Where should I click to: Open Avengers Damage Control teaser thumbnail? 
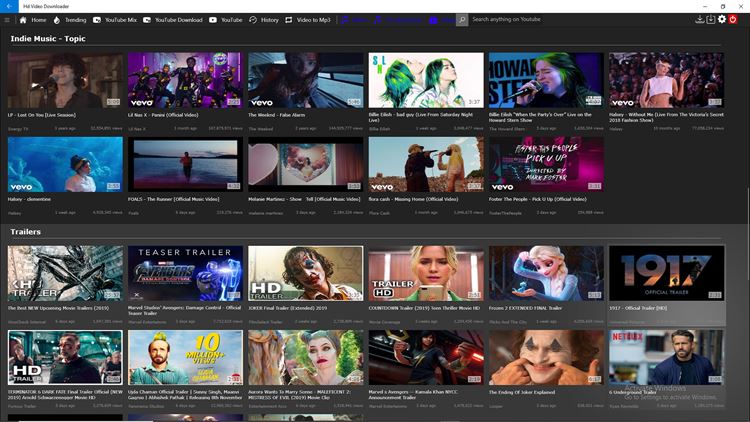point(185,273)
